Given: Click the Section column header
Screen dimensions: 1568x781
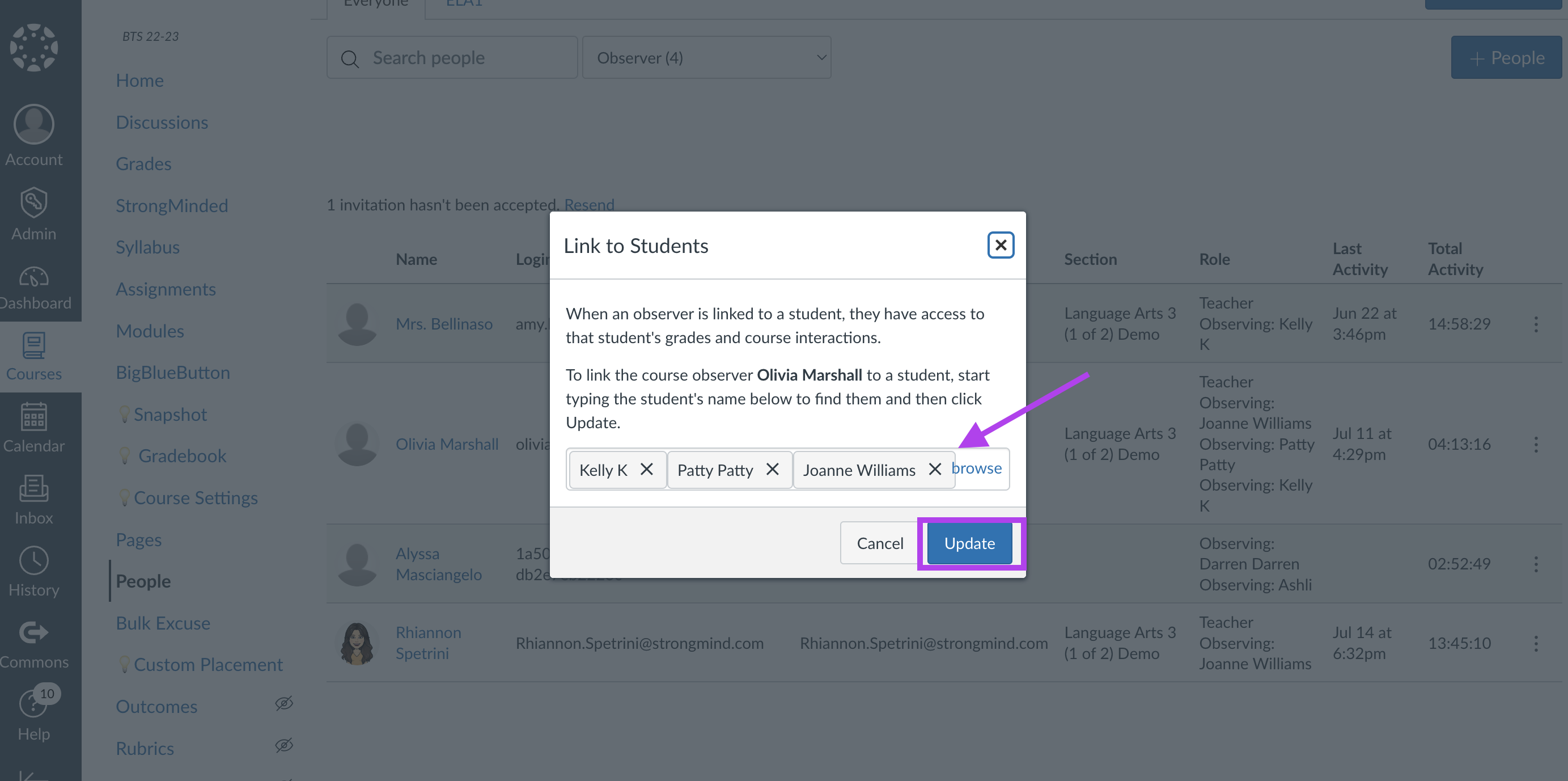Looking at the screenshot, I should (1090, 260).
